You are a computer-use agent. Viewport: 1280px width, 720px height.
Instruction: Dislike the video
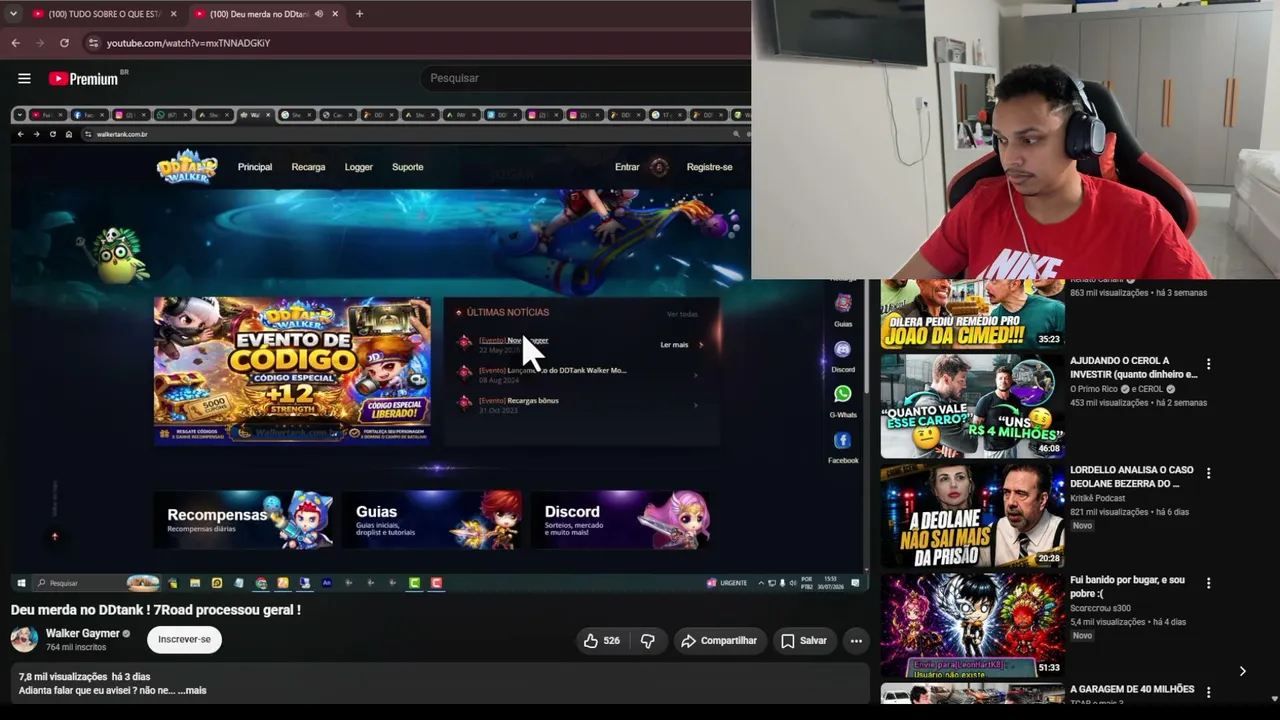pos(648,641)
